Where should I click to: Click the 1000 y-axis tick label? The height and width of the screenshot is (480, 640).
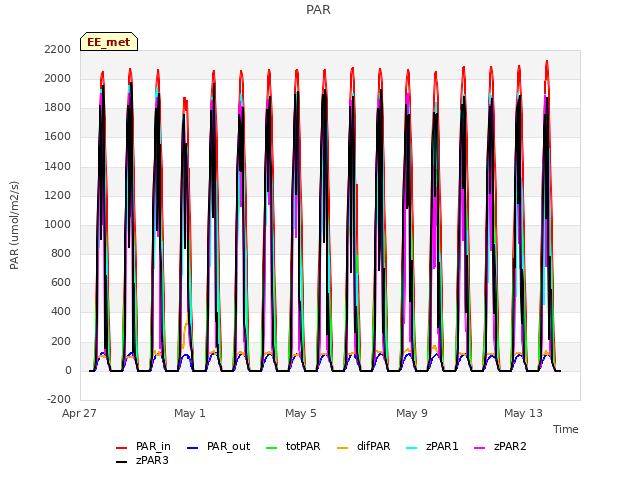tap(58, 224)
